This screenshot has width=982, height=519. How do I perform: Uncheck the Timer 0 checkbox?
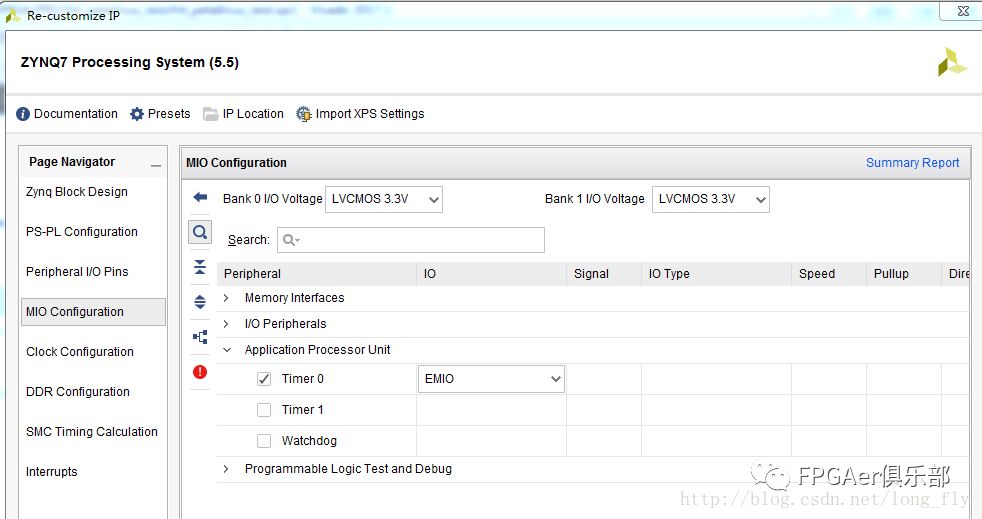point(264,379)
